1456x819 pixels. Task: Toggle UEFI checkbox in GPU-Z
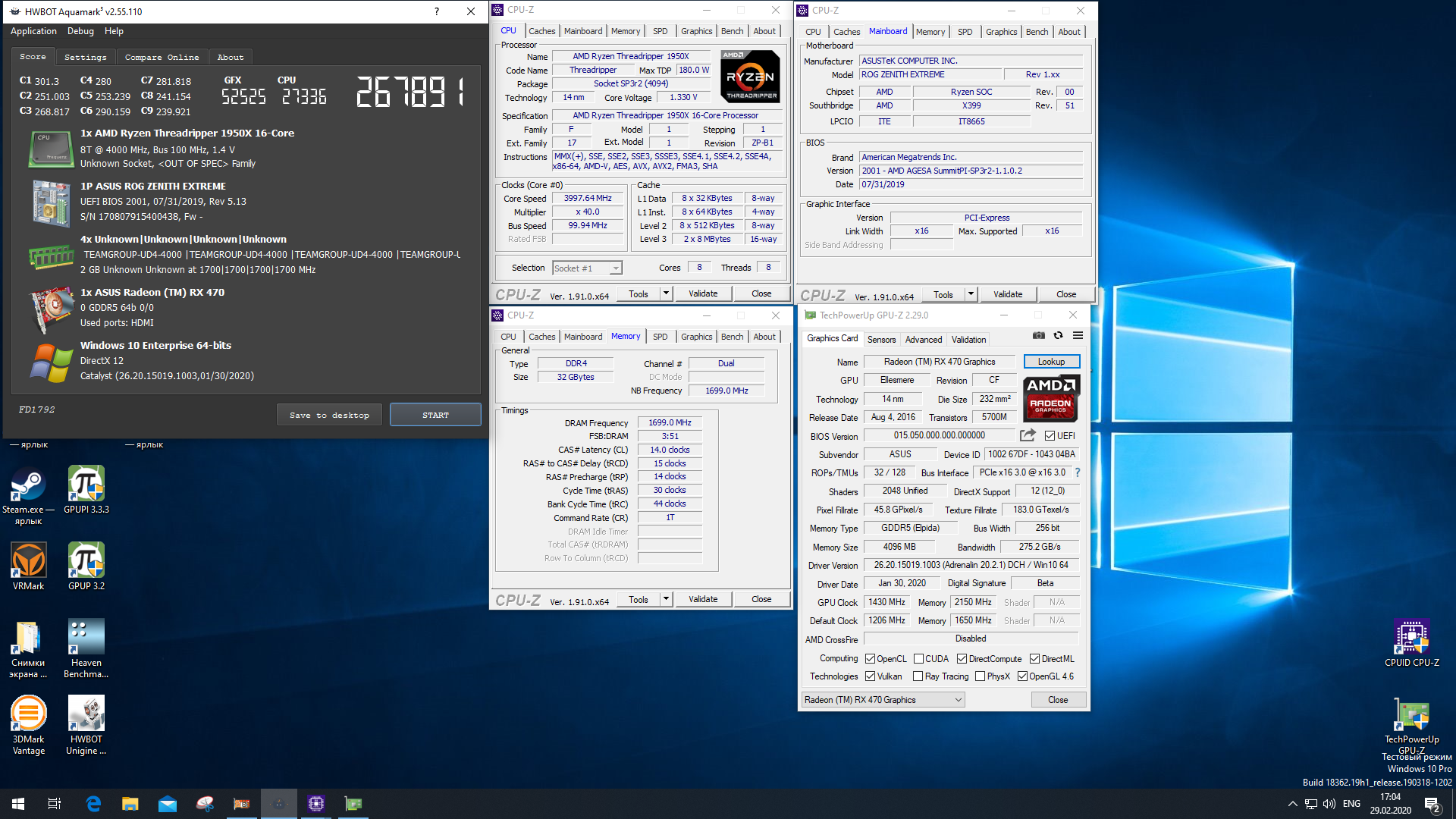click(1050, 436)
